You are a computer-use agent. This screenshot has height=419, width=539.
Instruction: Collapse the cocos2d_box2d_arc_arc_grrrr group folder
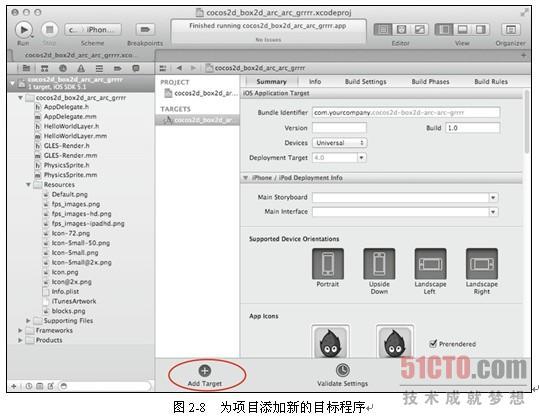coord(20,98)
